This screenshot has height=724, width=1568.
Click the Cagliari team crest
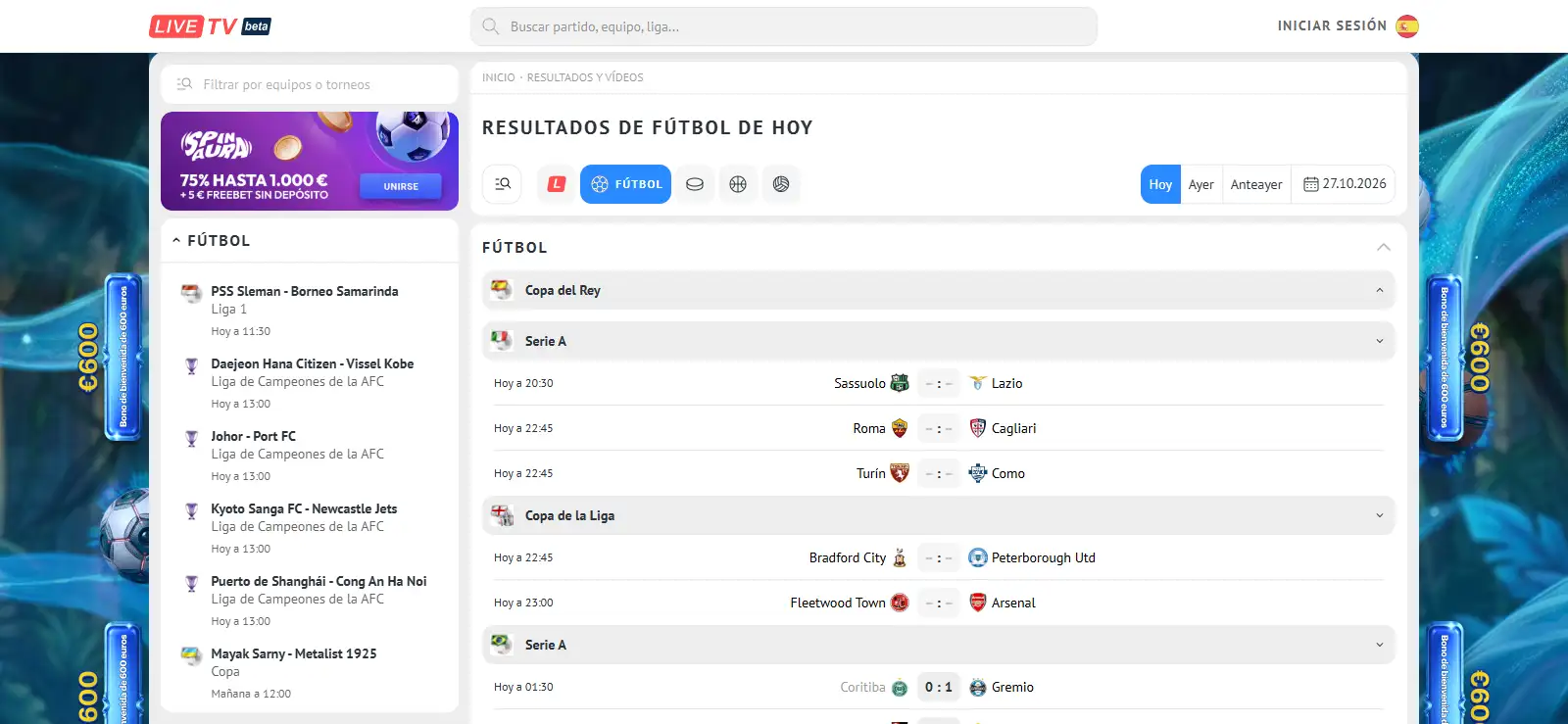click(x=977, y=428)
